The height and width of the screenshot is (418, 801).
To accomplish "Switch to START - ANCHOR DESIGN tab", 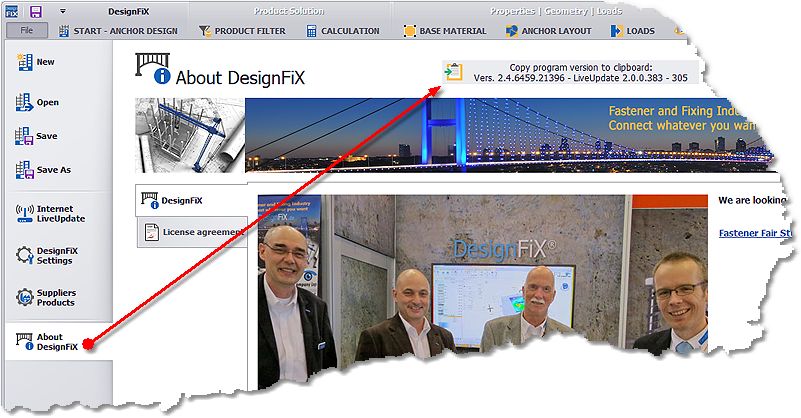I will coord(118,31).
